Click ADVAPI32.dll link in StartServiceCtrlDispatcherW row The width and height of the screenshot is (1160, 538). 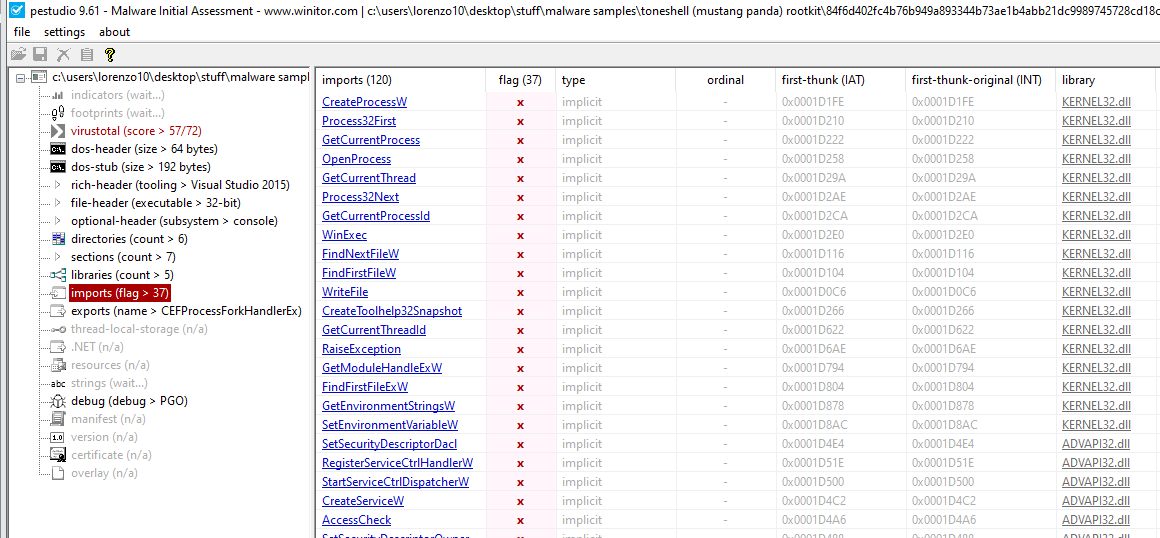click(1096, 482)
